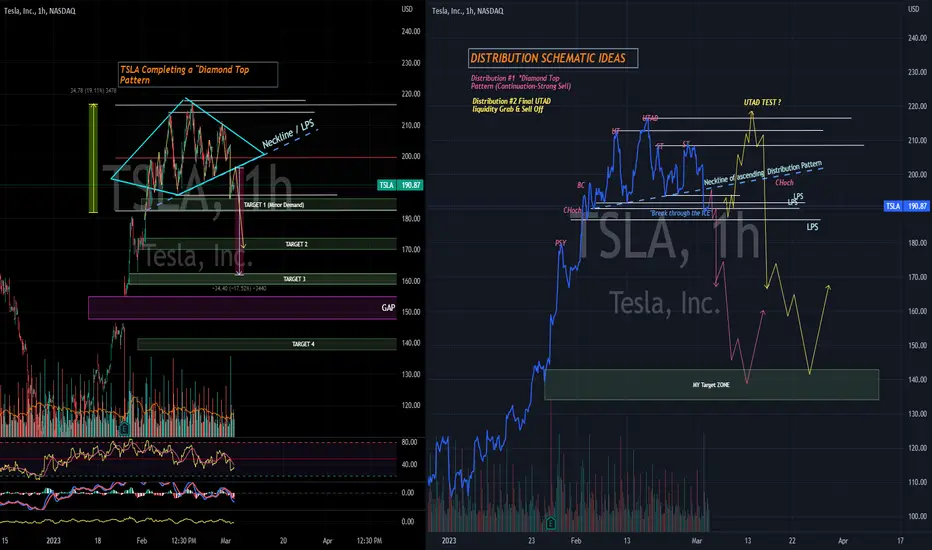The height and width of the screenshot is (550, 932).
Task: Click the pink 'BC' label
Action: [581, 185]
